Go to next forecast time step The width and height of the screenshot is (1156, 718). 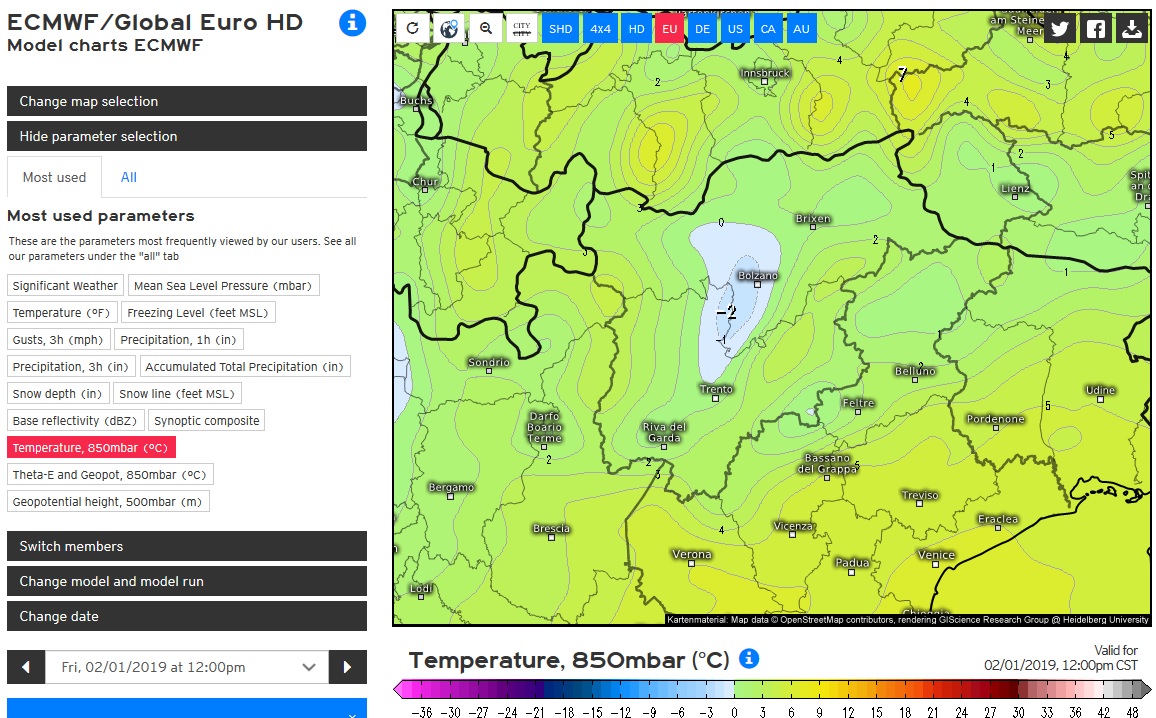347,667
